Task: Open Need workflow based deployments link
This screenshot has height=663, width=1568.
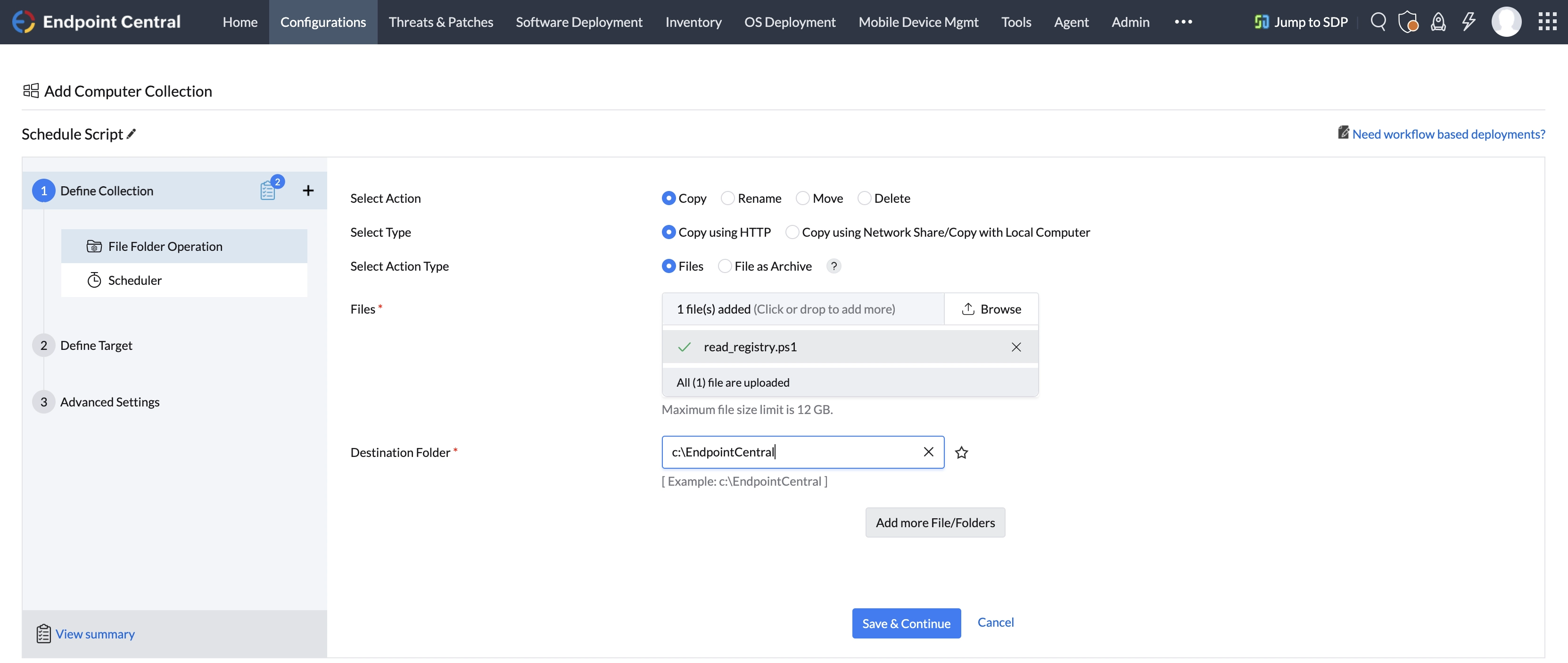Action: (1448, 134)
